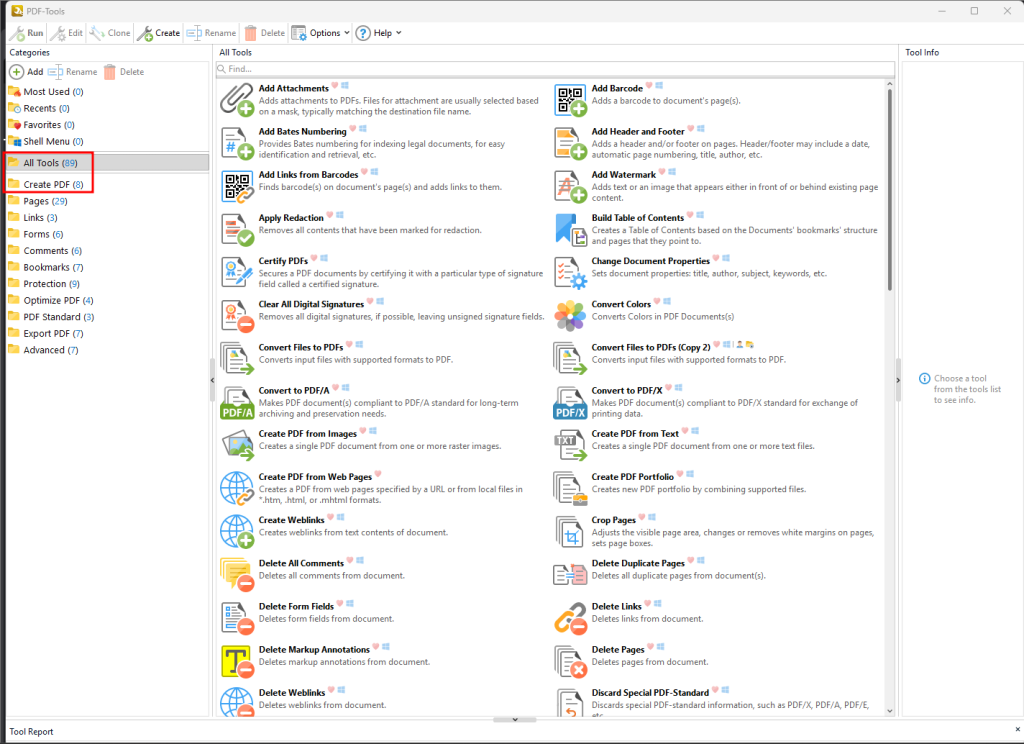Open the Add Bates Numbering tool icon
The height and width of the screenshot is (744, 1024).
pos(236,143)
